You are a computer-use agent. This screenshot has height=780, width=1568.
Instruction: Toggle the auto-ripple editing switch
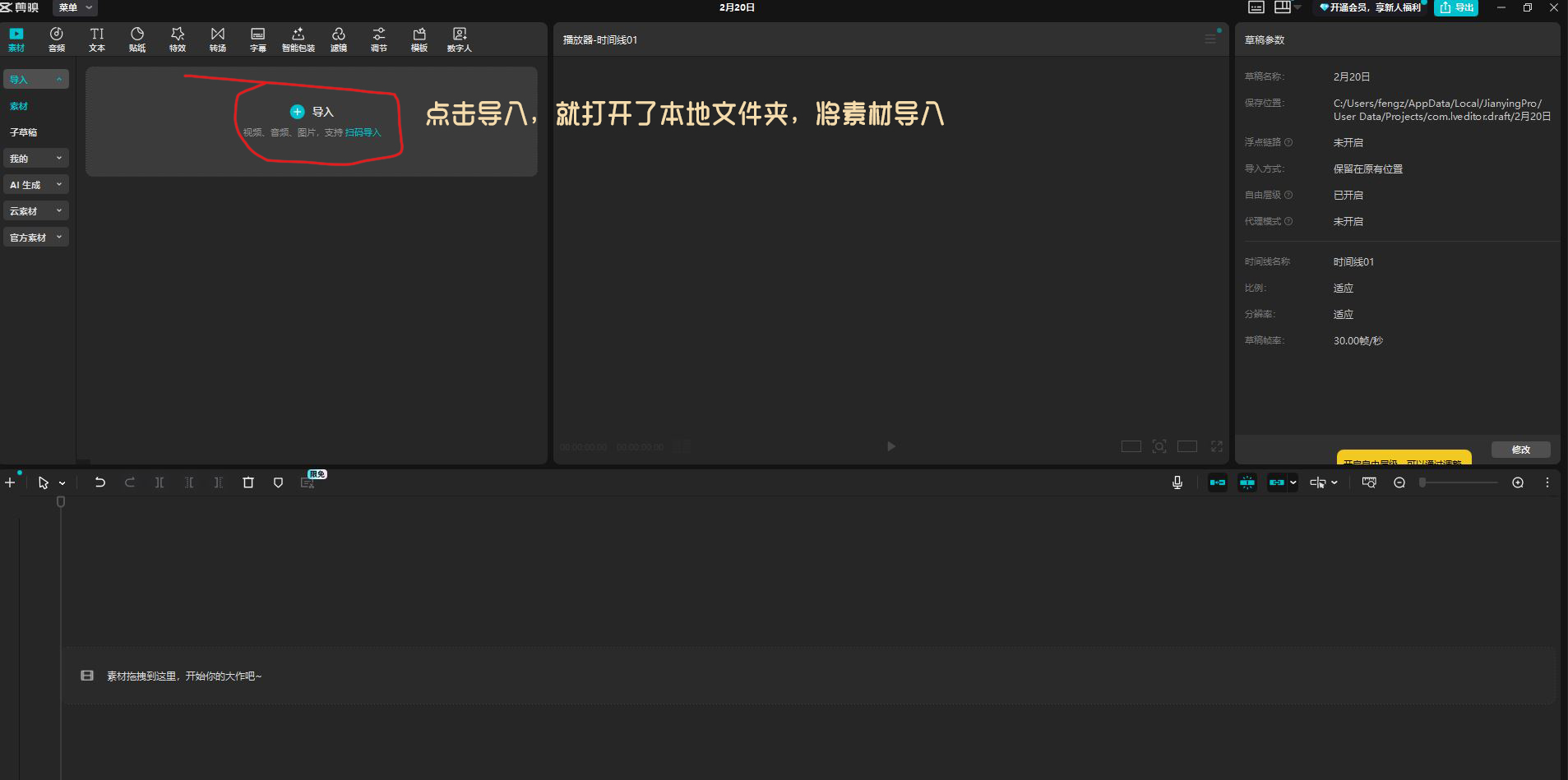[x=1218, y=482]
